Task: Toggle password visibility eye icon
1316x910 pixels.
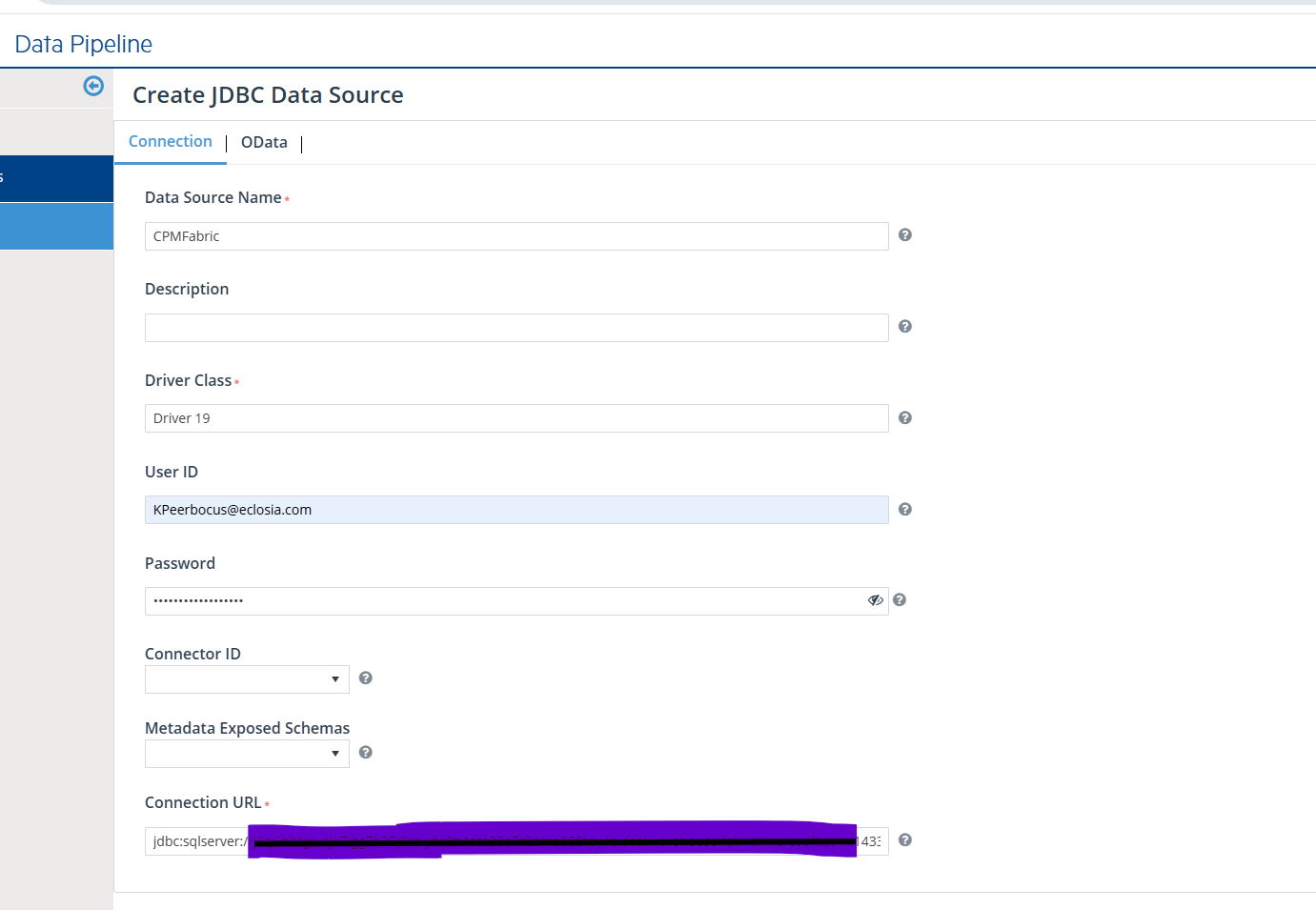Action: (876, 600)
